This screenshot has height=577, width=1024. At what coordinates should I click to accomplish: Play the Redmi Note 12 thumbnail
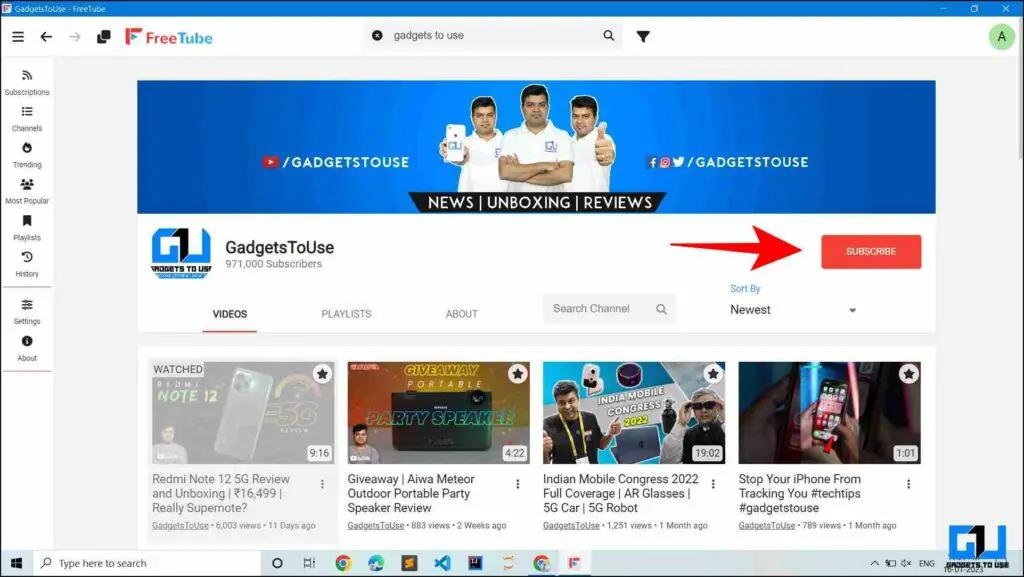click(x=243, y=413)
